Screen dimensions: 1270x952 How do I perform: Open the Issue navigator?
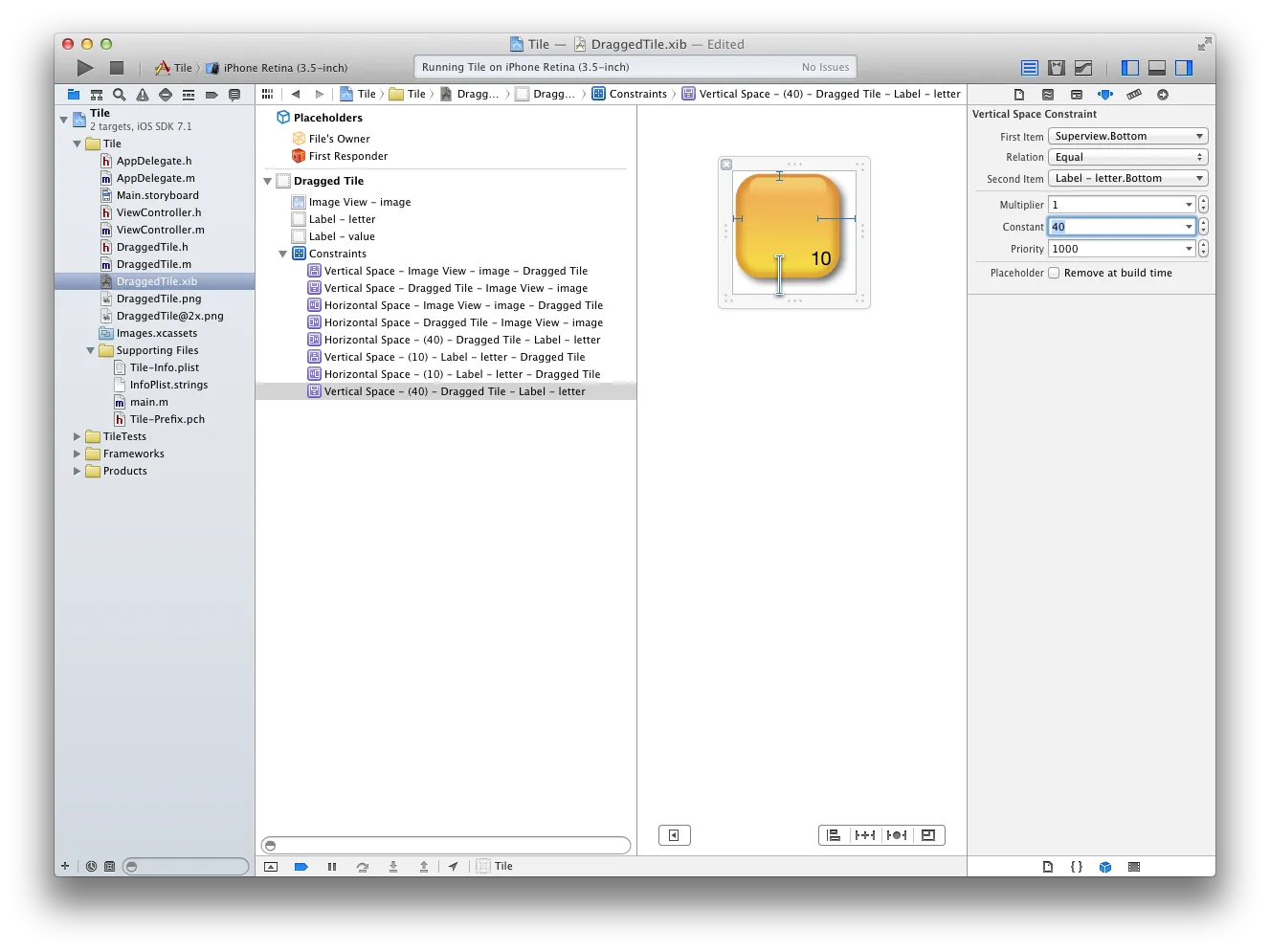point(143,95)
